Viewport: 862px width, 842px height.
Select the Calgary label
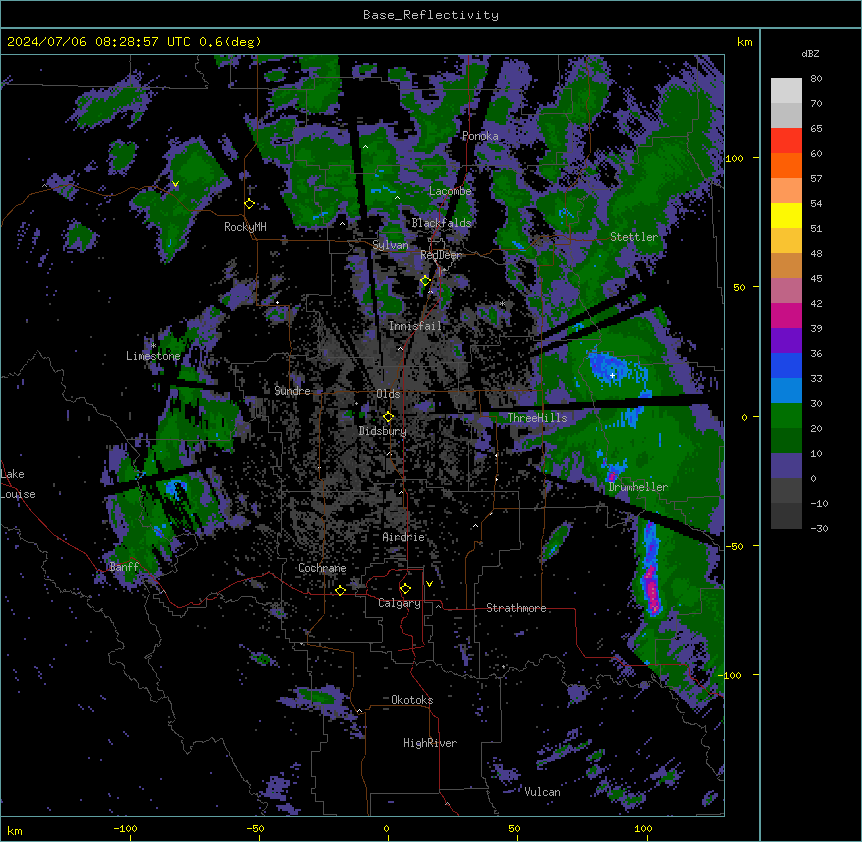(x=399, y=603)
